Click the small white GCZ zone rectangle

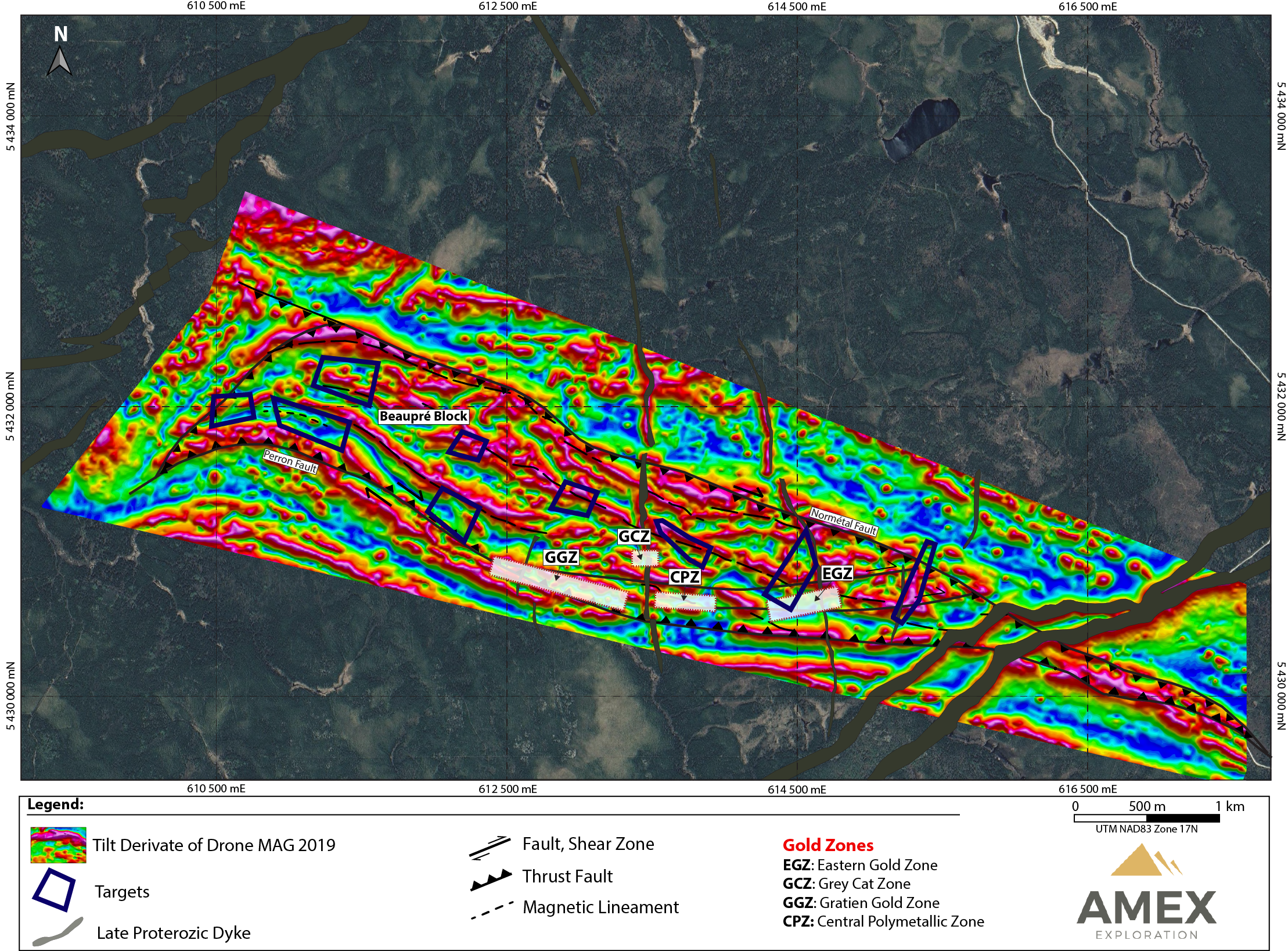coord(645,558)
